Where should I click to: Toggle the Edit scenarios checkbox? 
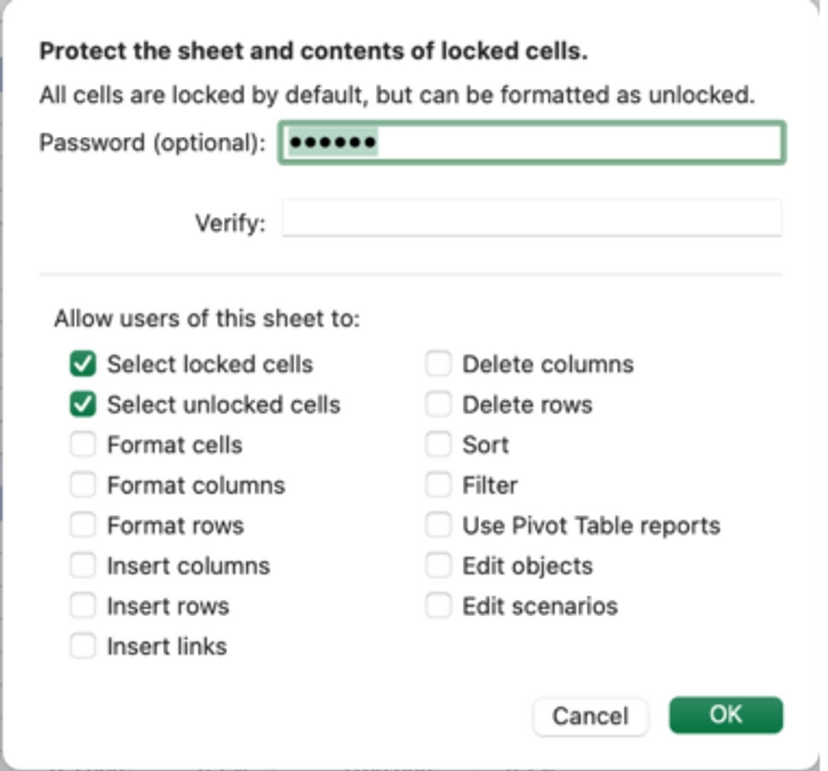438,606
